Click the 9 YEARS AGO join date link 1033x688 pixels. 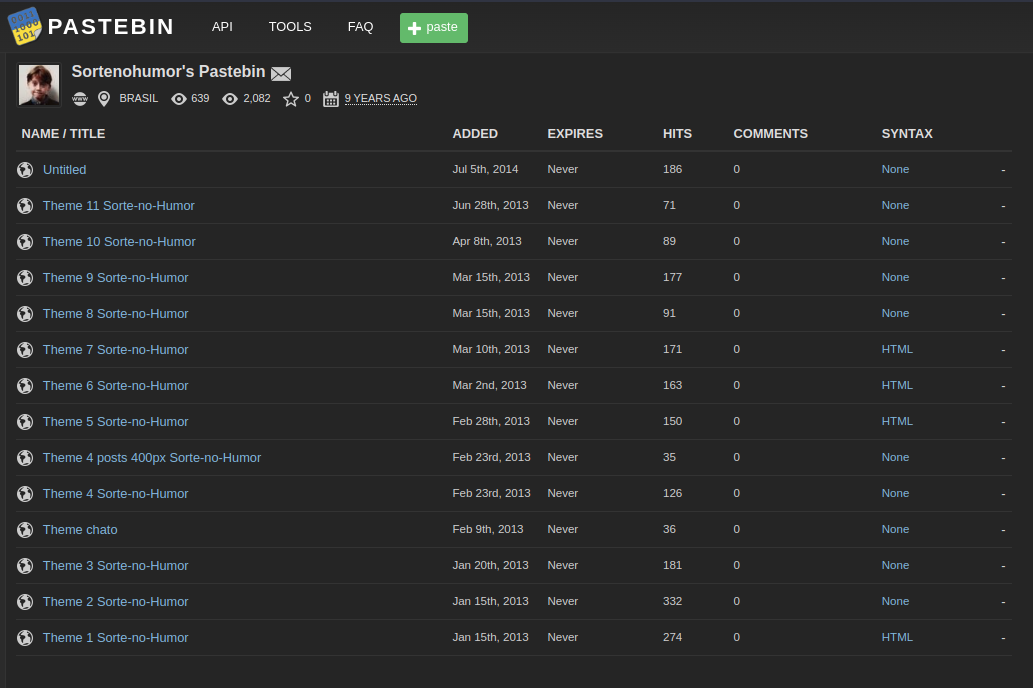(381, 98)
